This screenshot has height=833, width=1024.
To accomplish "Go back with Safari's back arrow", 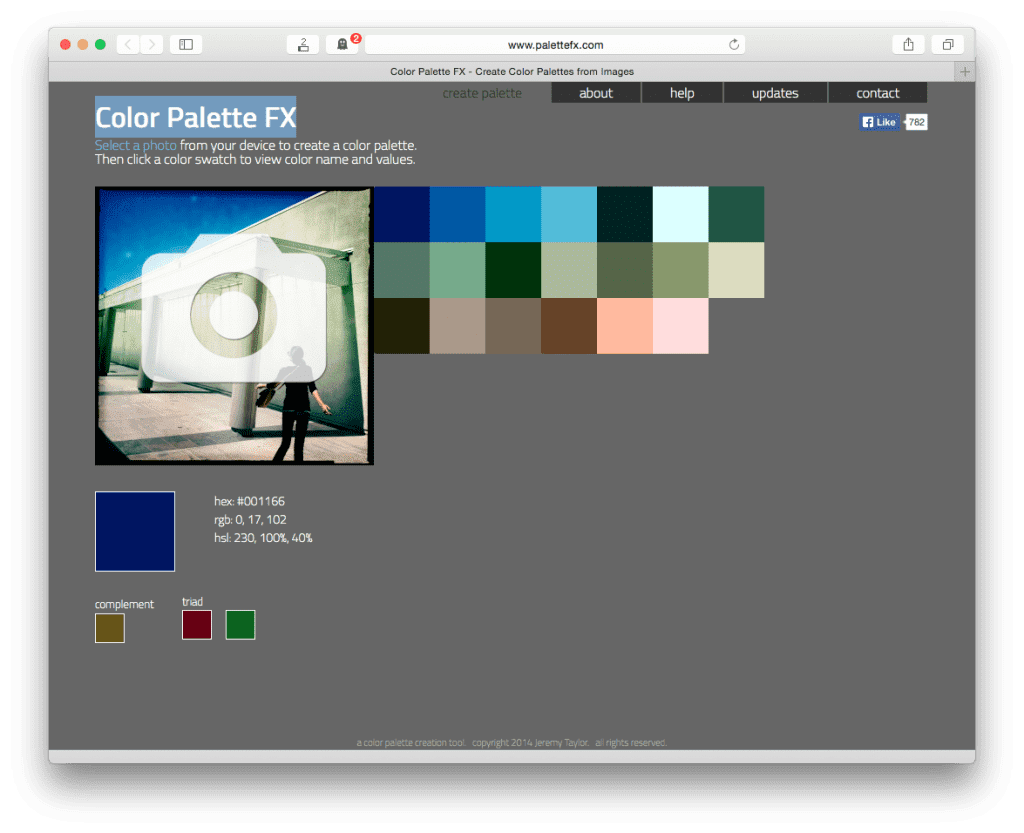I will [128, 44].
